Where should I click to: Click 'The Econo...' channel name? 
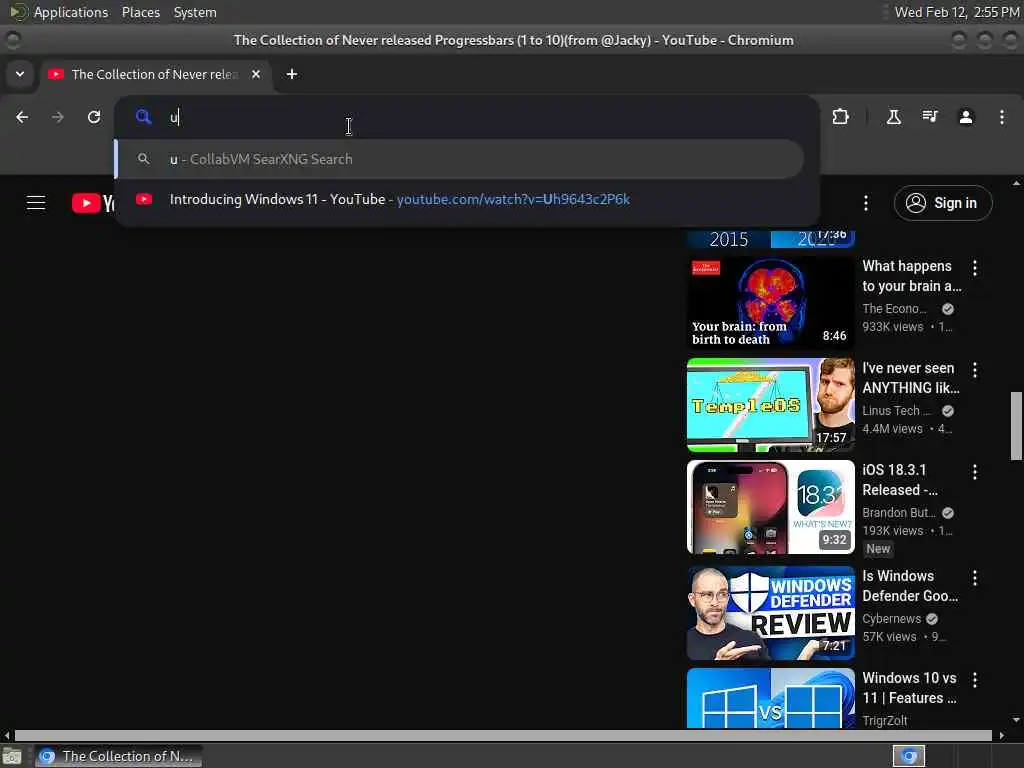click(x=894, y=309)
